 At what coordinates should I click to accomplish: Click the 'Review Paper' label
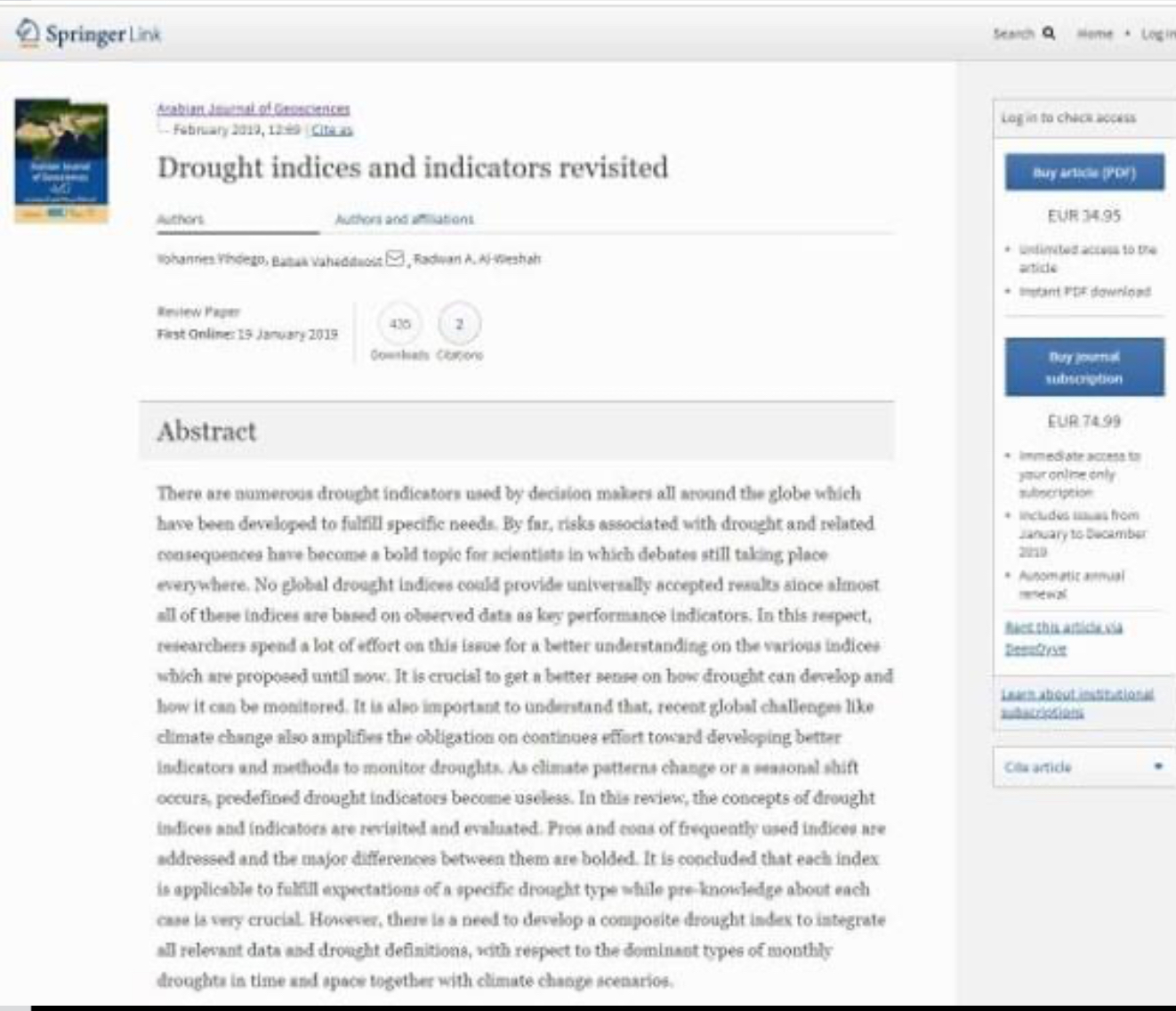pos(198,311)
